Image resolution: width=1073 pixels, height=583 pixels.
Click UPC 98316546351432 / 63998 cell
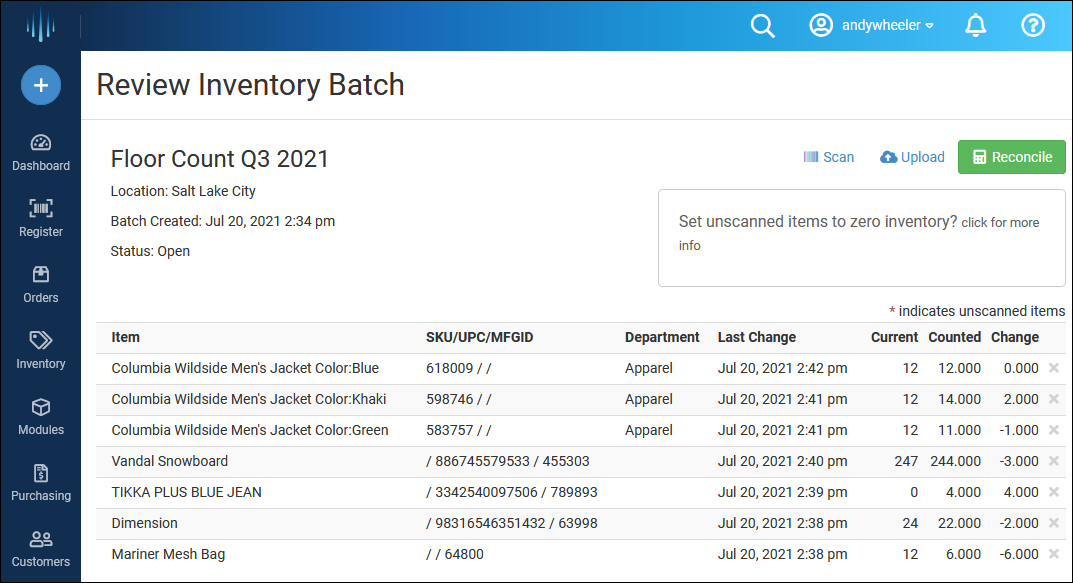pos(512,523)
